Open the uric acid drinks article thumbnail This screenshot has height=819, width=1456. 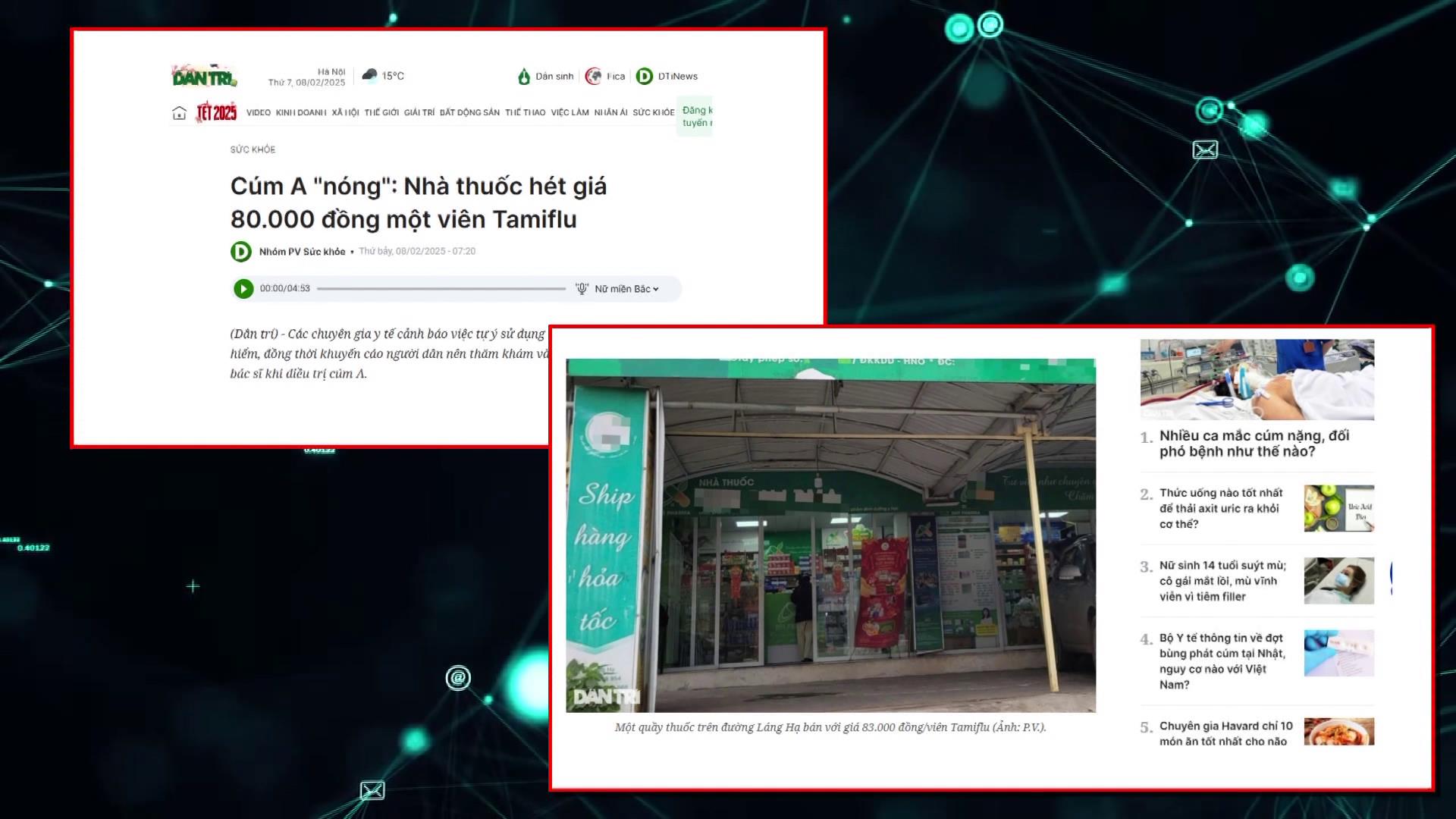[1339, 508]
